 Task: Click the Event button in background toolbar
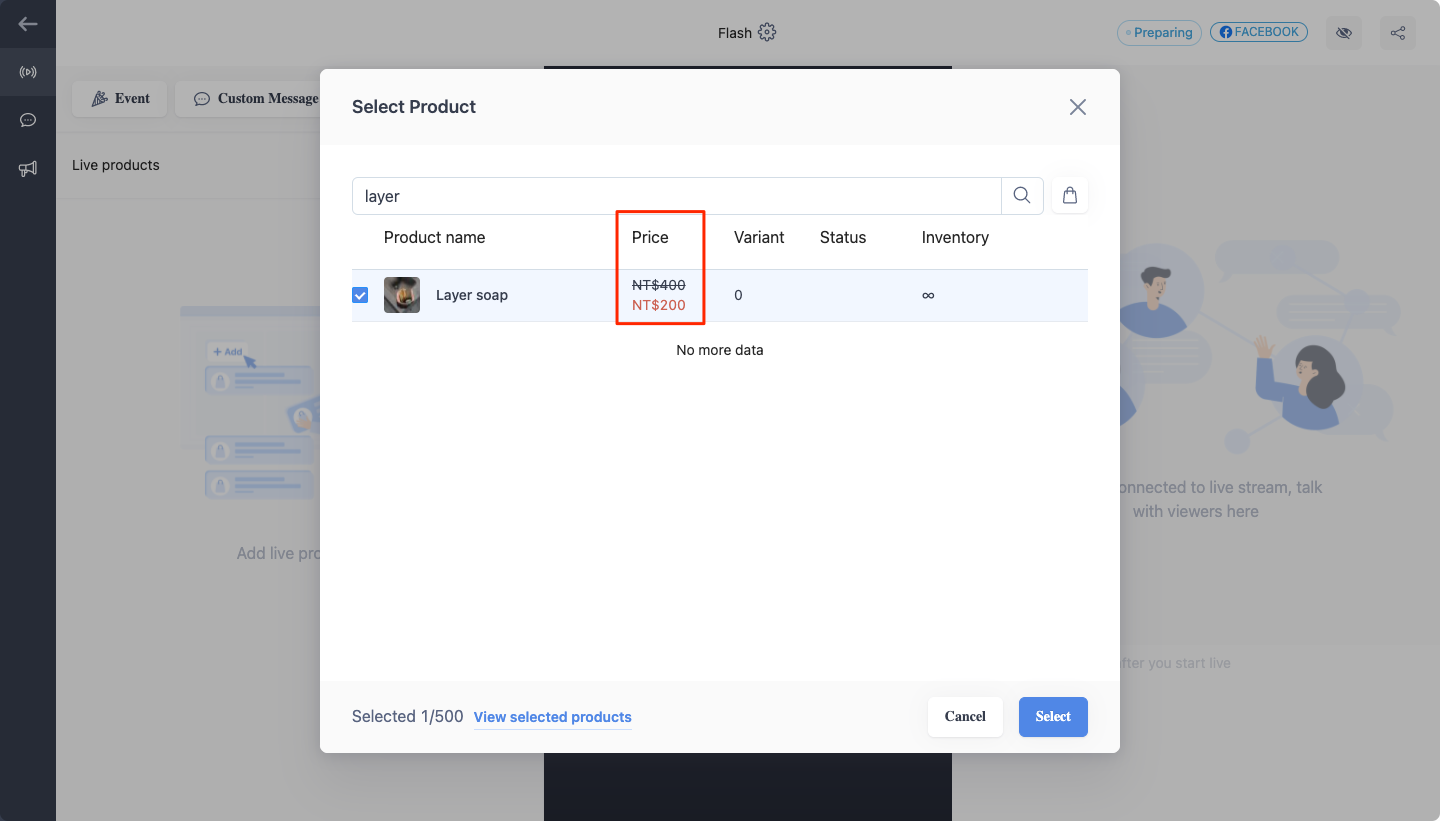120,98
